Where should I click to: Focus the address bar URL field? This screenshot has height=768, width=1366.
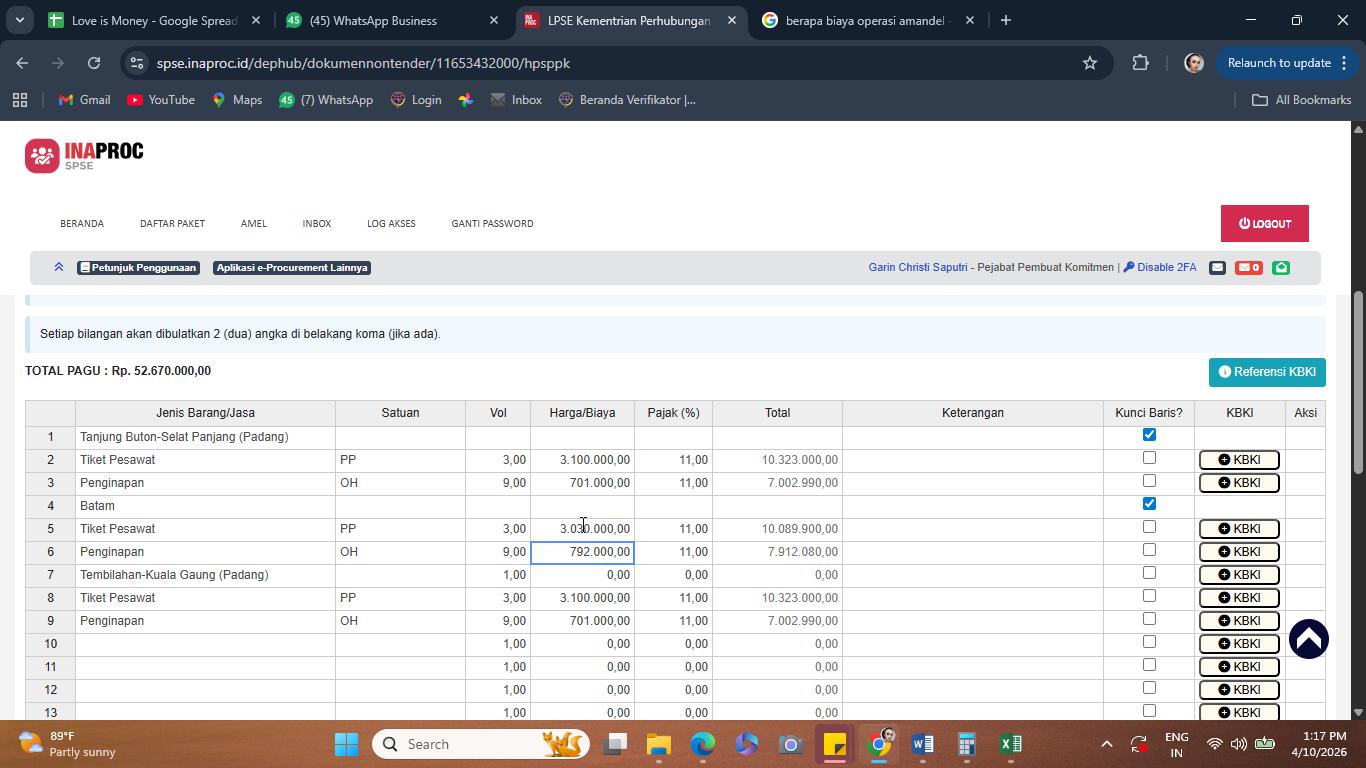click(x=610, y=63)
